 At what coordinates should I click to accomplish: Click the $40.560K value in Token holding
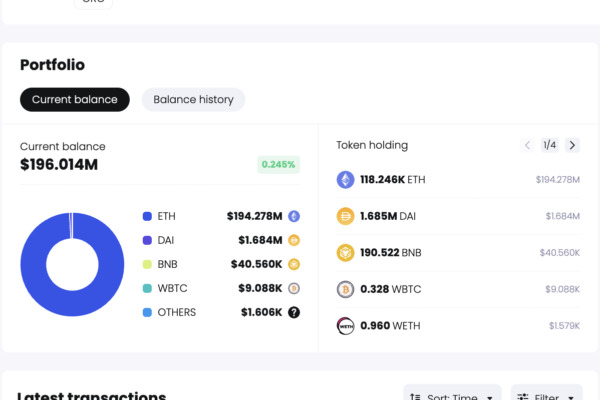coord(559,253)
